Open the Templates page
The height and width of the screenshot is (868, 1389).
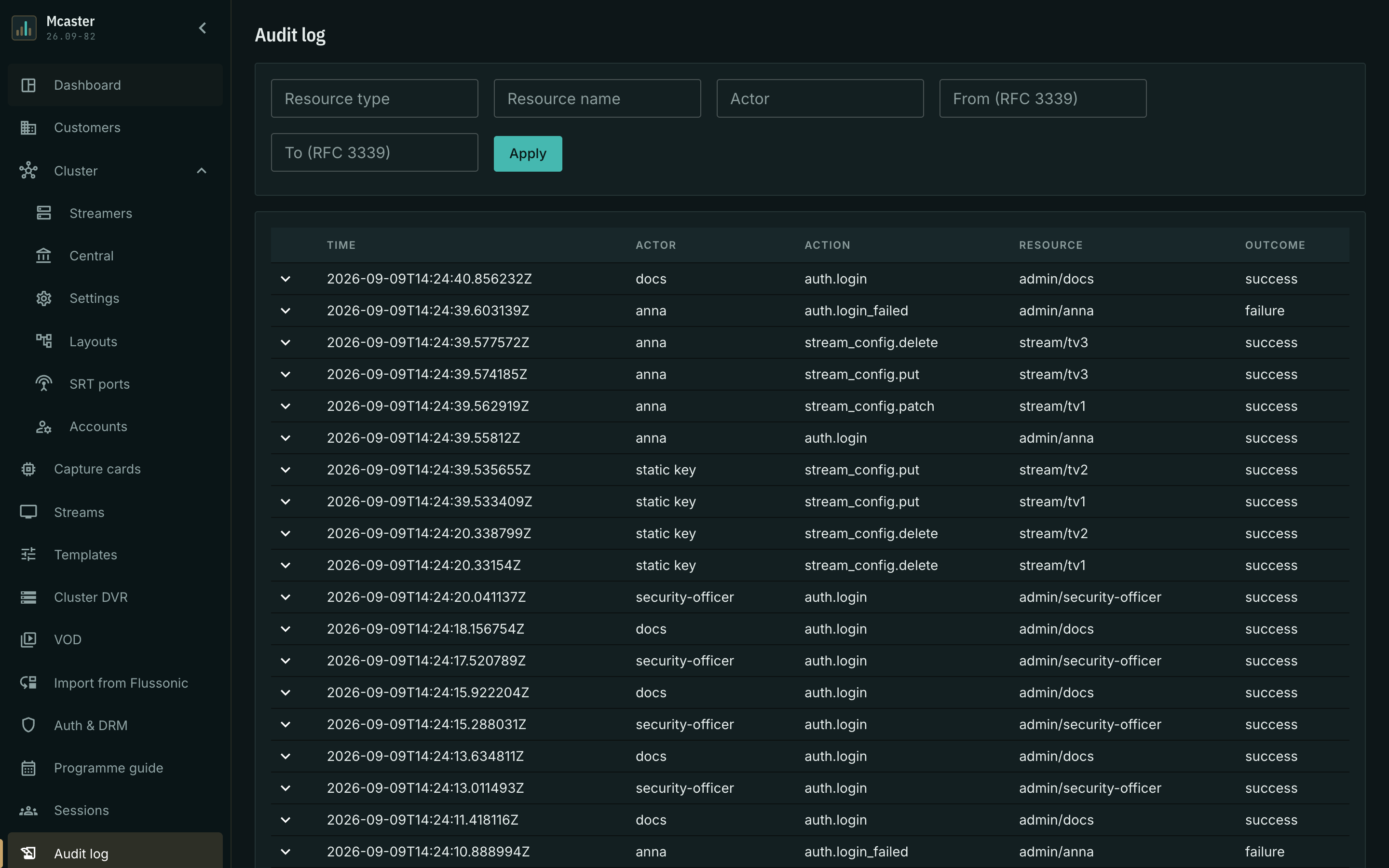coord(115,555)
